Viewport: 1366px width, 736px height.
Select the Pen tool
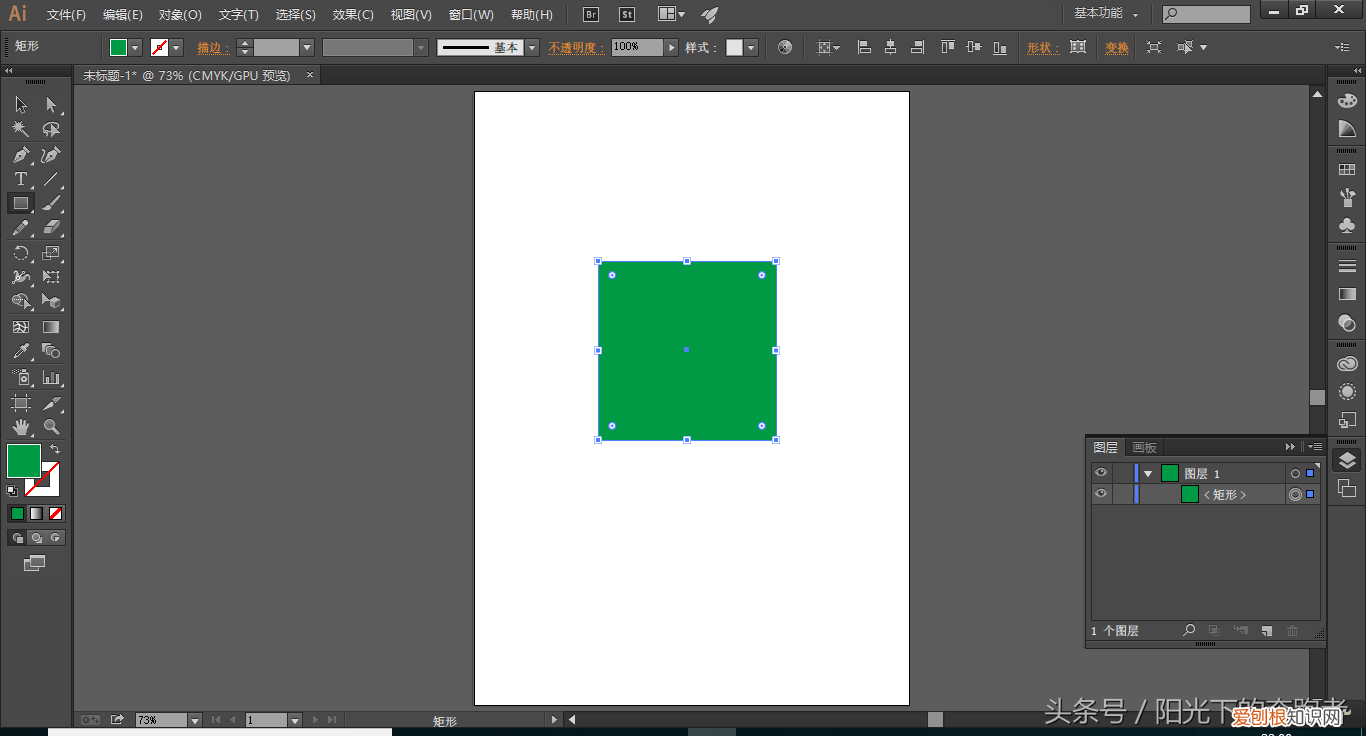(20, 155)
